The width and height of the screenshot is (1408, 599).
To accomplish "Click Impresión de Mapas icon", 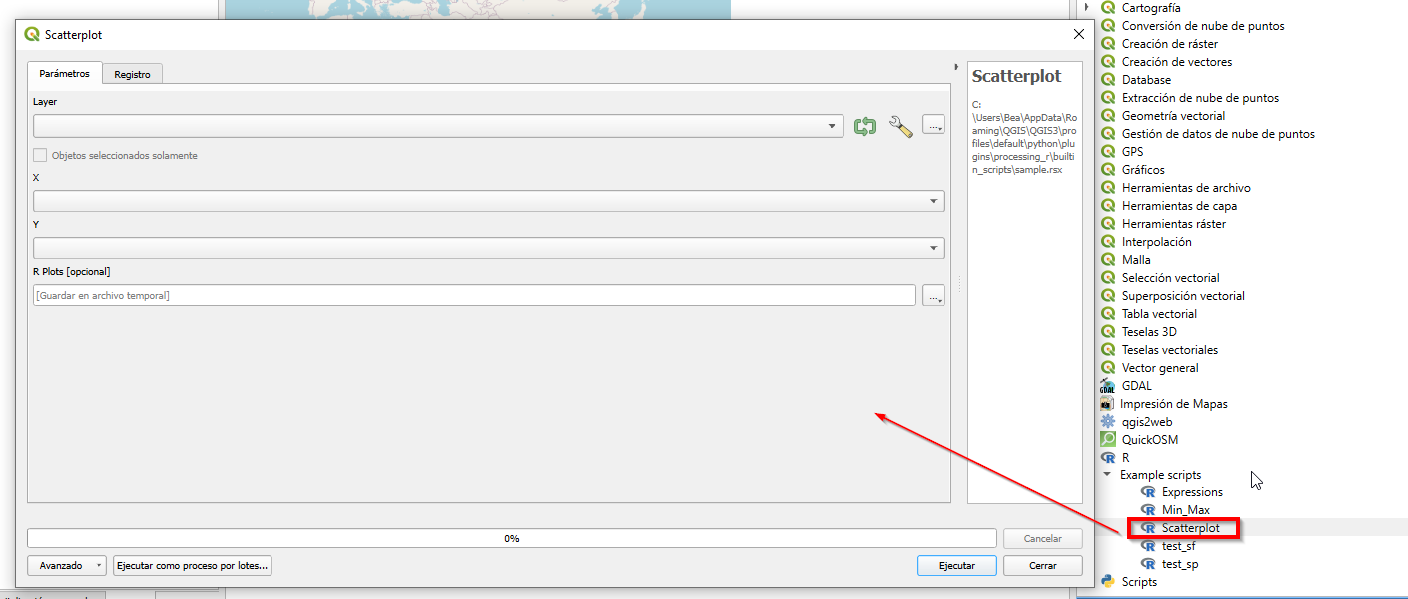I will [x=1108, y=404].
